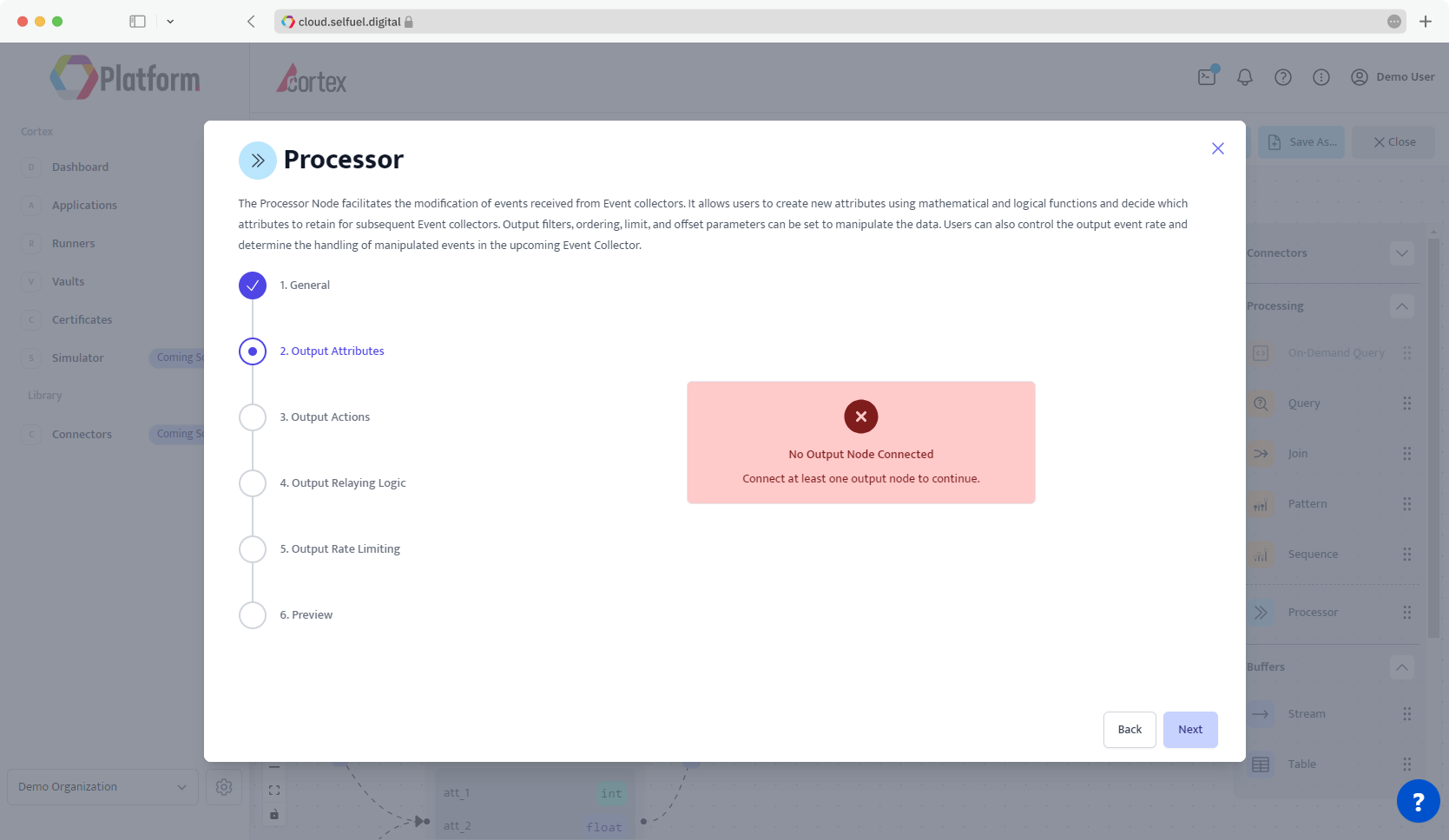Click the drag handle next to Pattern
The height and width of the screenshot is (840, 1449).
pos(1407,504)
